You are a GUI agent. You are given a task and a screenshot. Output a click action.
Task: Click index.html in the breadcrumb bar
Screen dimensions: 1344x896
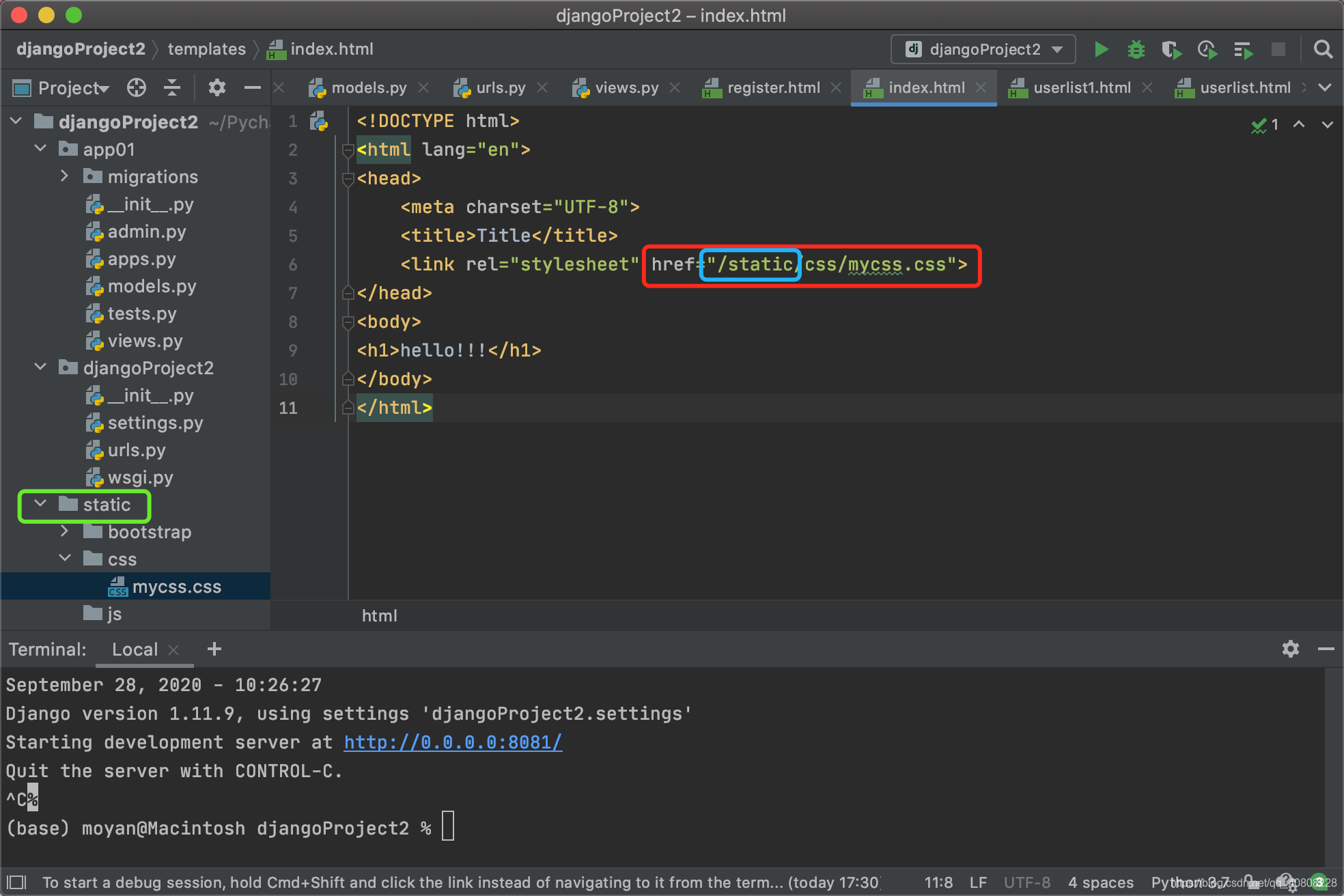pos(320,49)
